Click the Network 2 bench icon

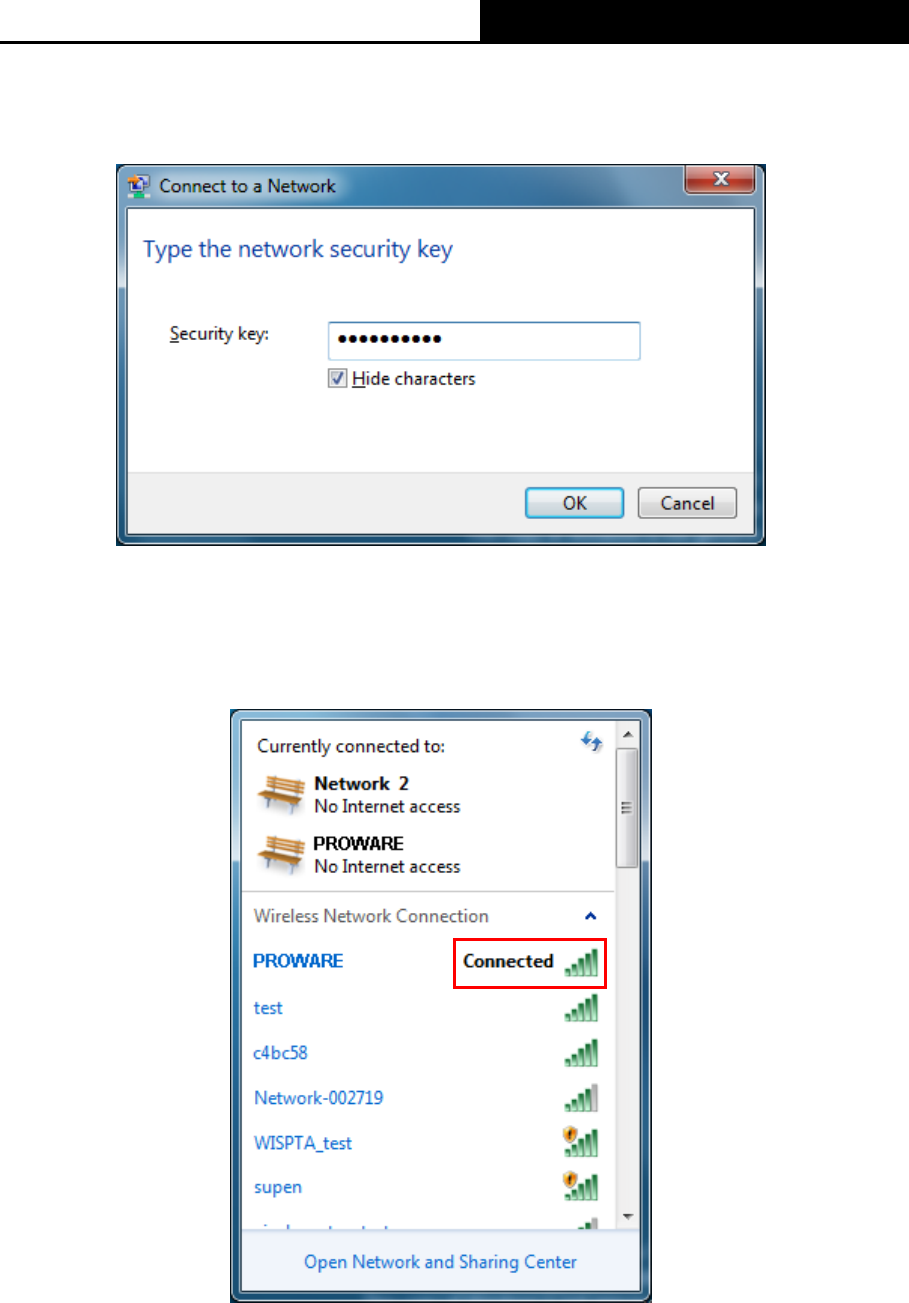point(281,793)
